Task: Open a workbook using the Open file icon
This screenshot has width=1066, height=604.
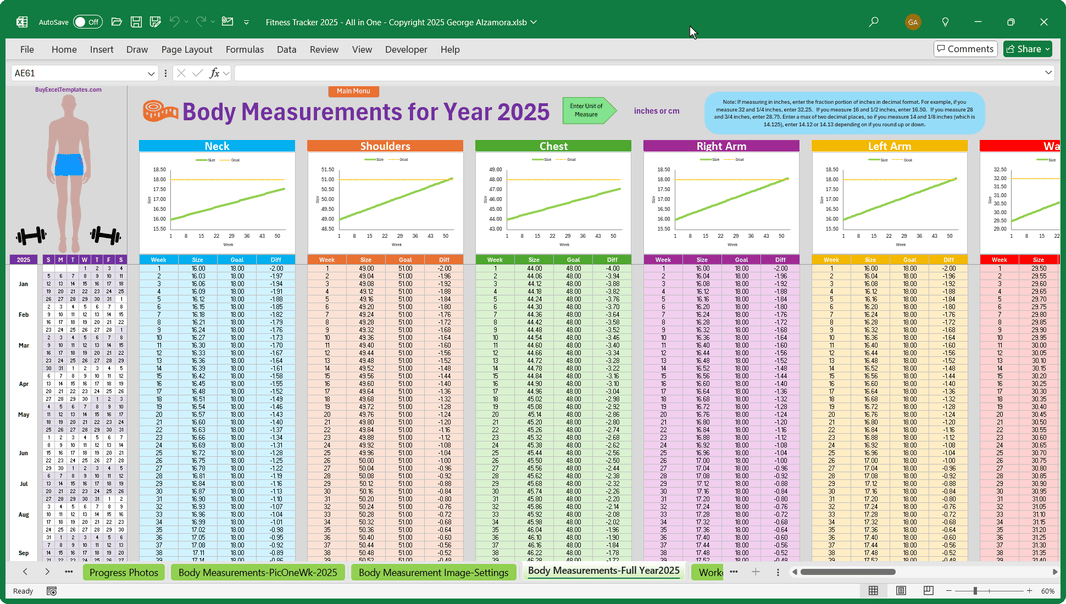Action: coord(117,21)
